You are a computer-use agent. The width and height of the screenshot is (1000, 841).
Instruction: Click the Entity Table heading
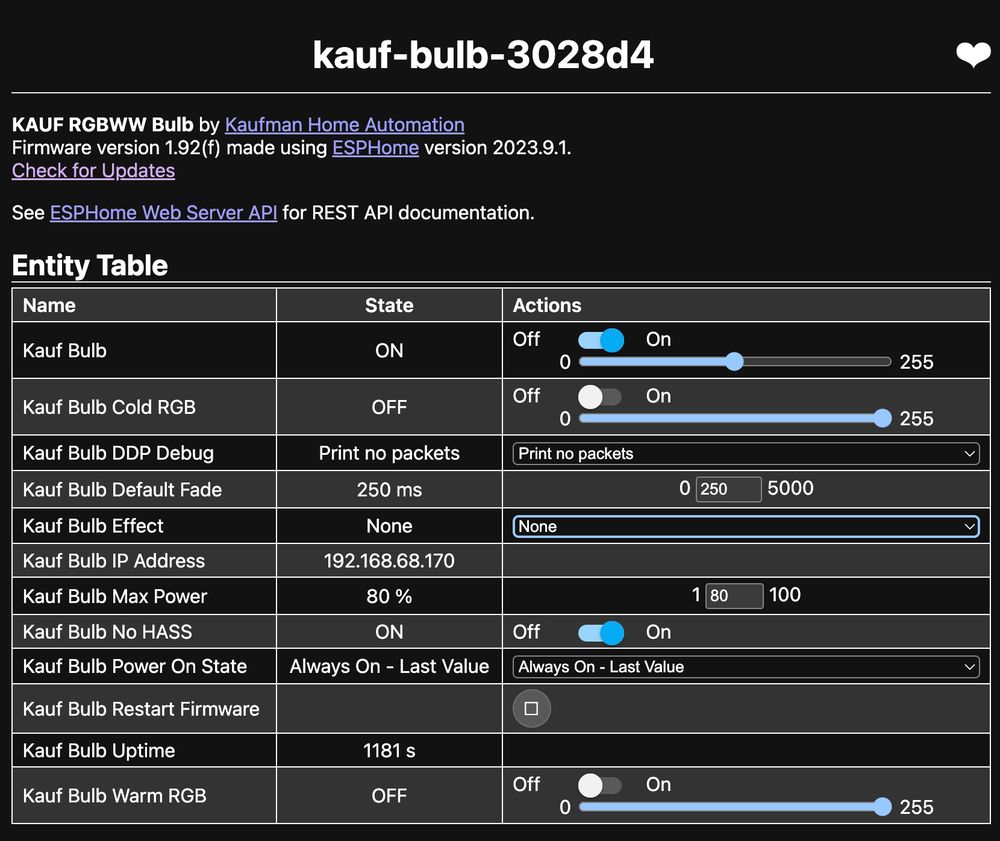click(89, 265)
